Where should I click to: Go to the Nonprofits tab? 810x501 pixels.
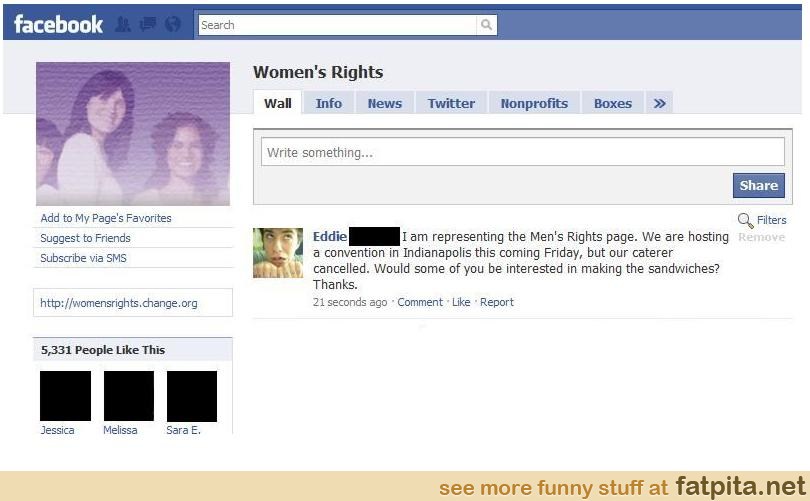point(534,103)
